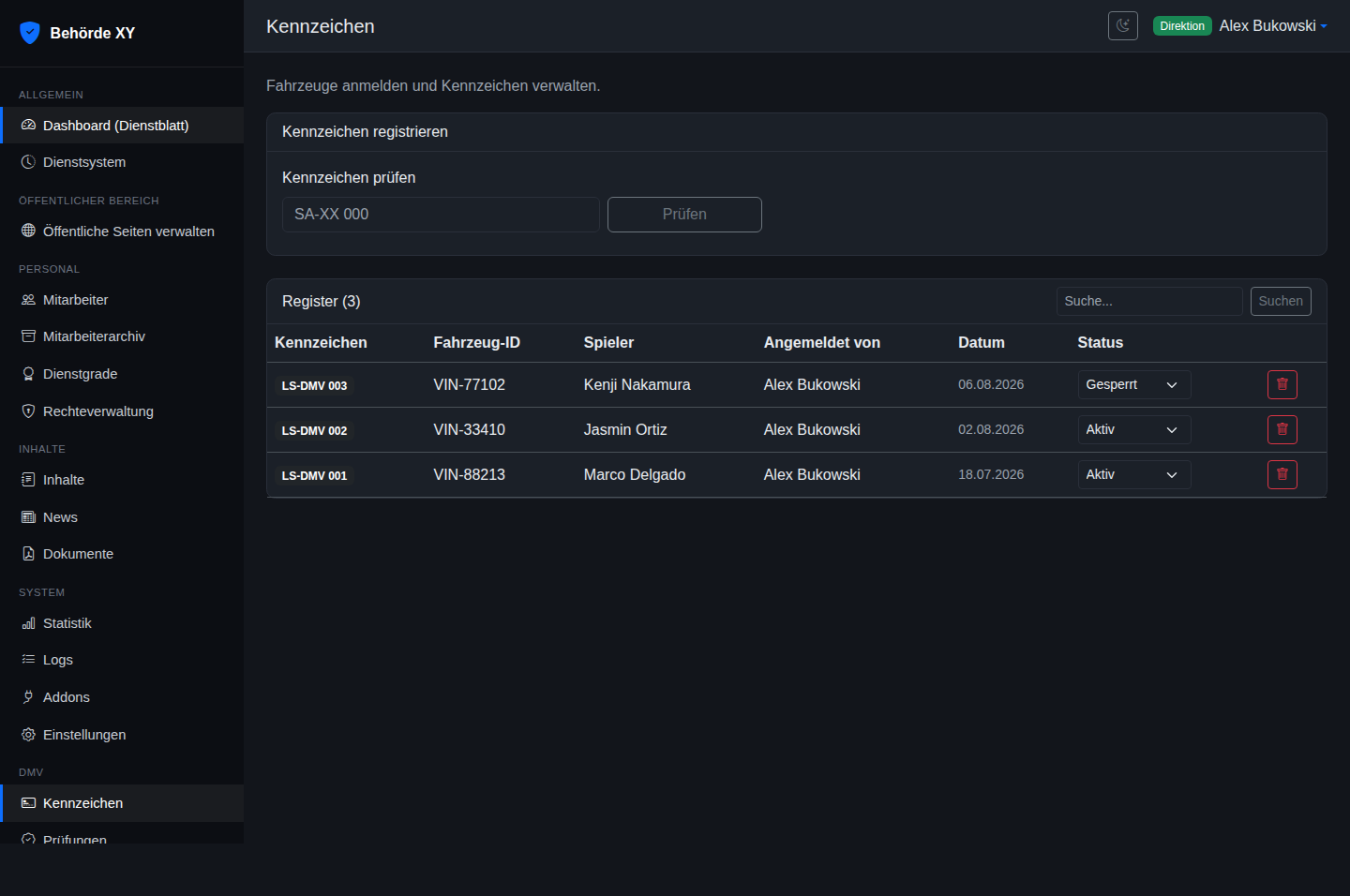Image resolution: width=1350 pixels, height=896 pixels.
Task: Click the LS-DMV 001 plate badge
Action: pyautogui.click(x=315, y=476)
